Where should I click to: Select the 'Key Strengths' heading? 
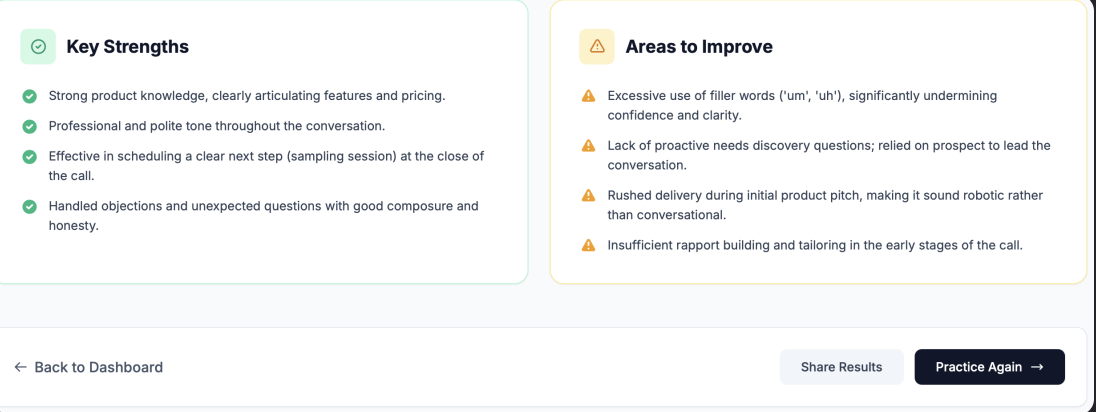127,47
